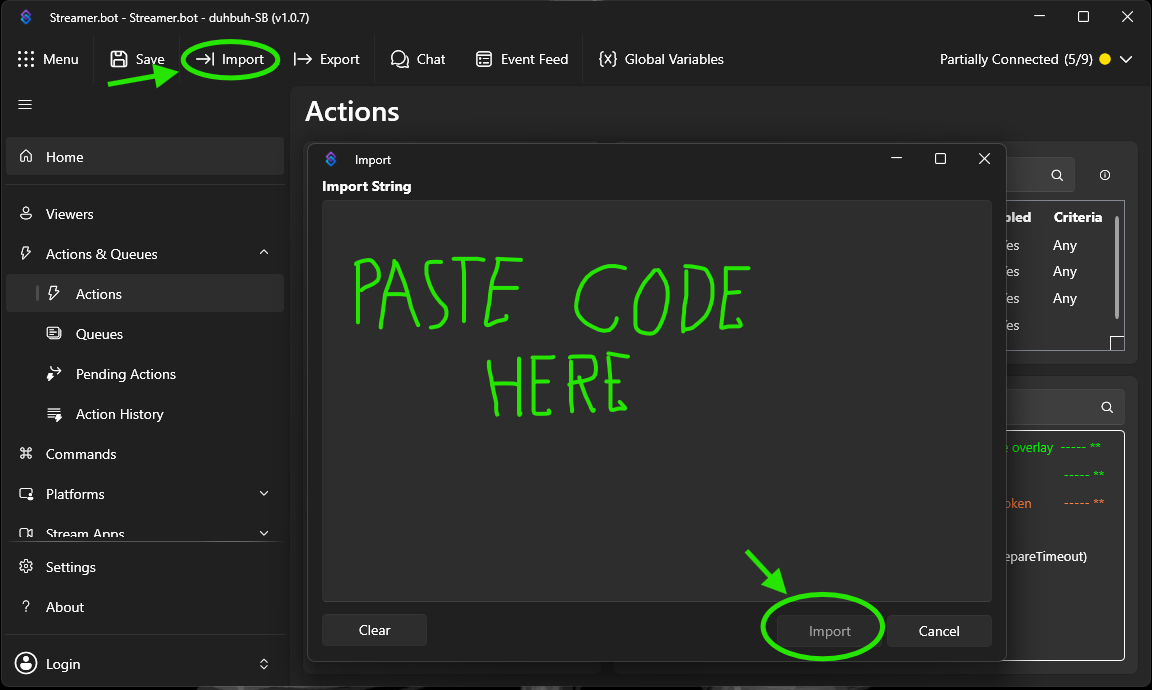Click the Action History list icon

(54, 414)
